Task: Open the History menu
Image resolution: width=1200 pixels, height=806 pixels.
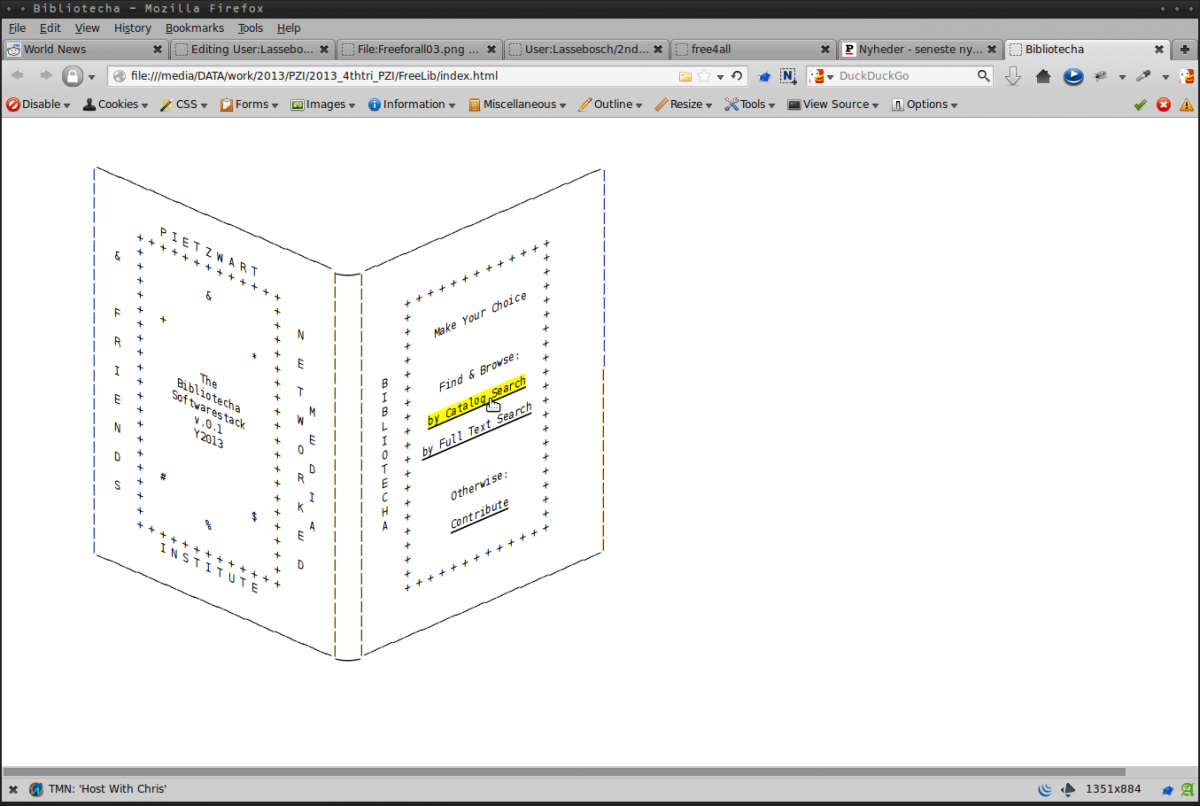Action: [132, 28]
